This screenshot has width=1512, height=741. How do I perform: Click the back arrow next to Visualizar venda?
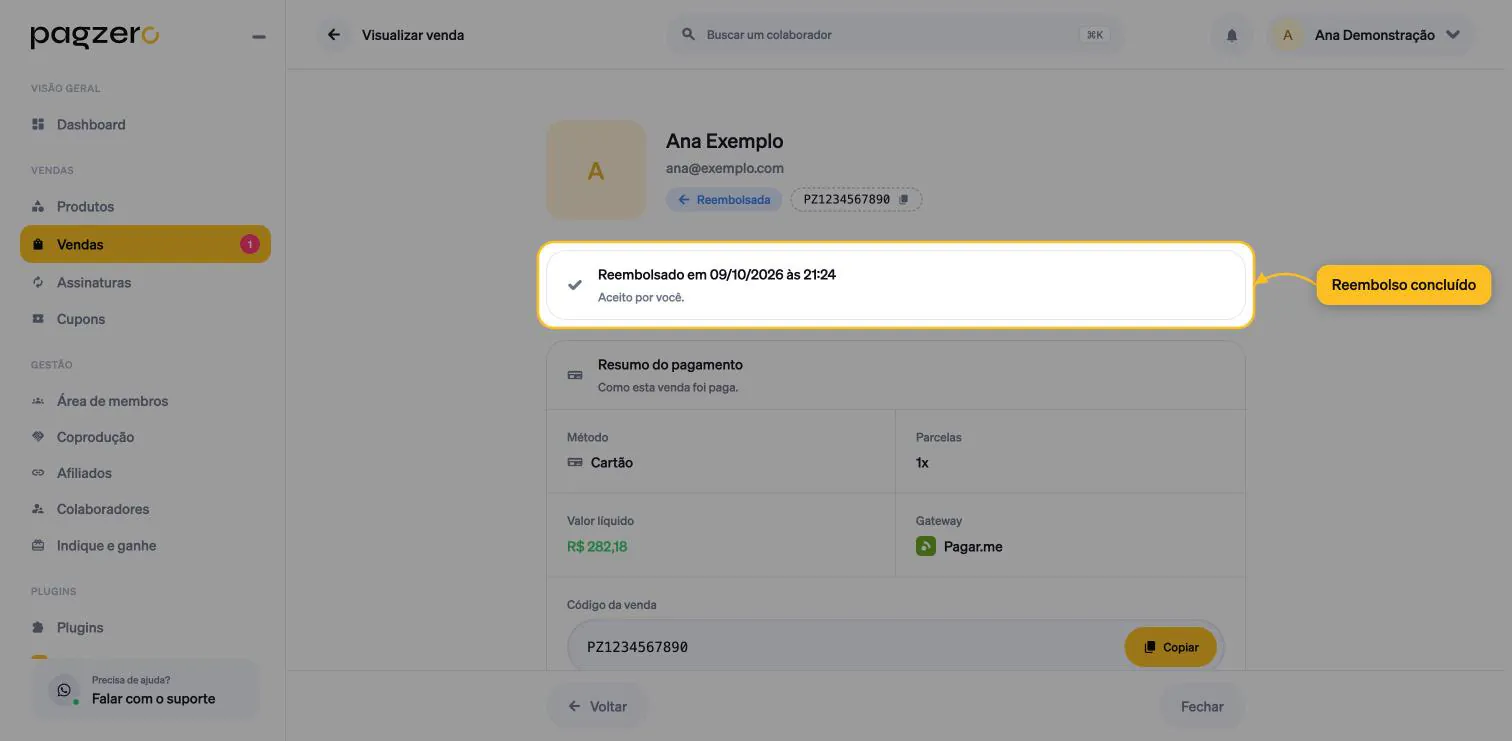tap(334, 35)
